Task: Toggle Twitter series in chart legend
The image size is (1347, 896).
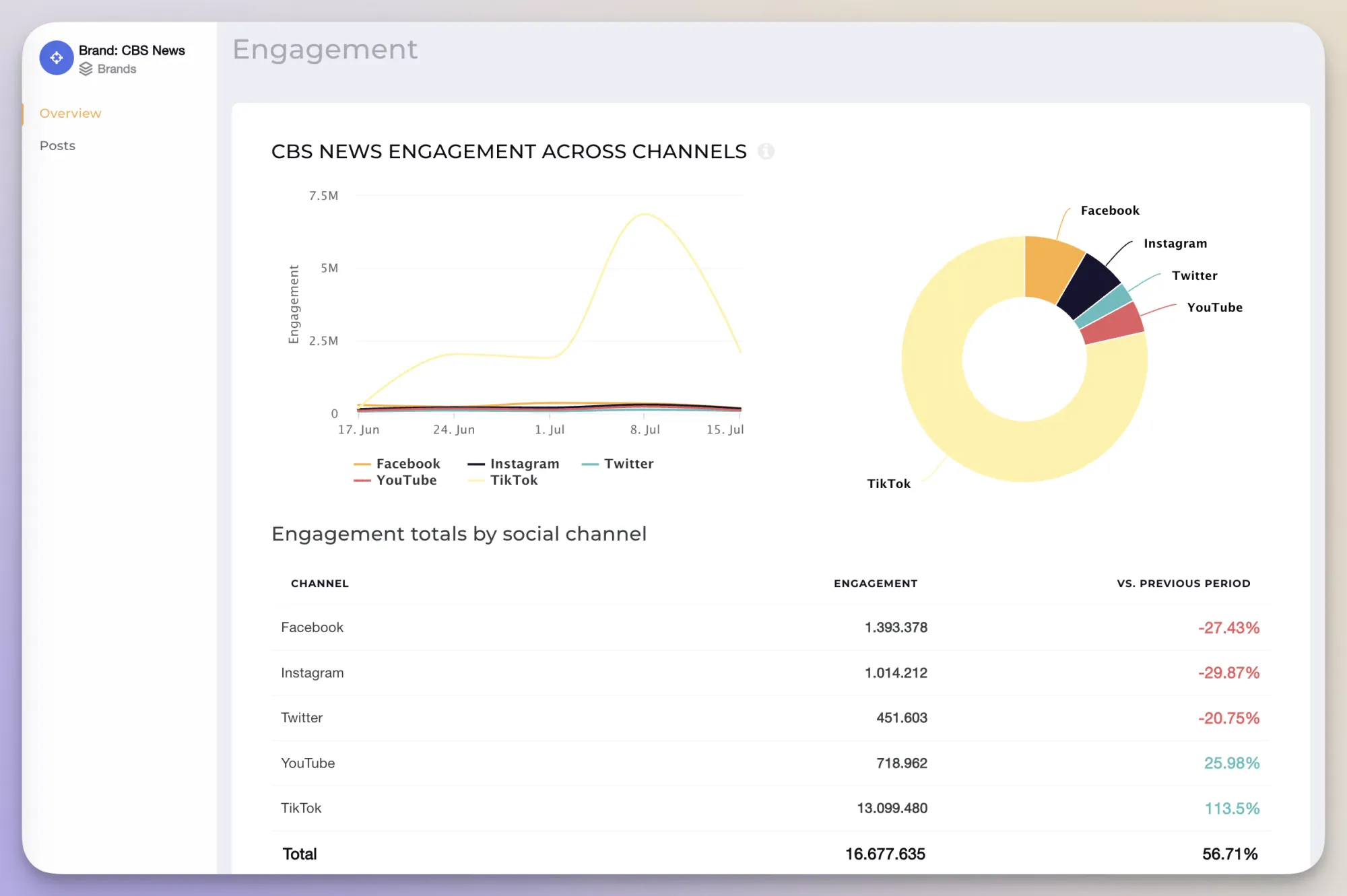Action: (618, 464)
